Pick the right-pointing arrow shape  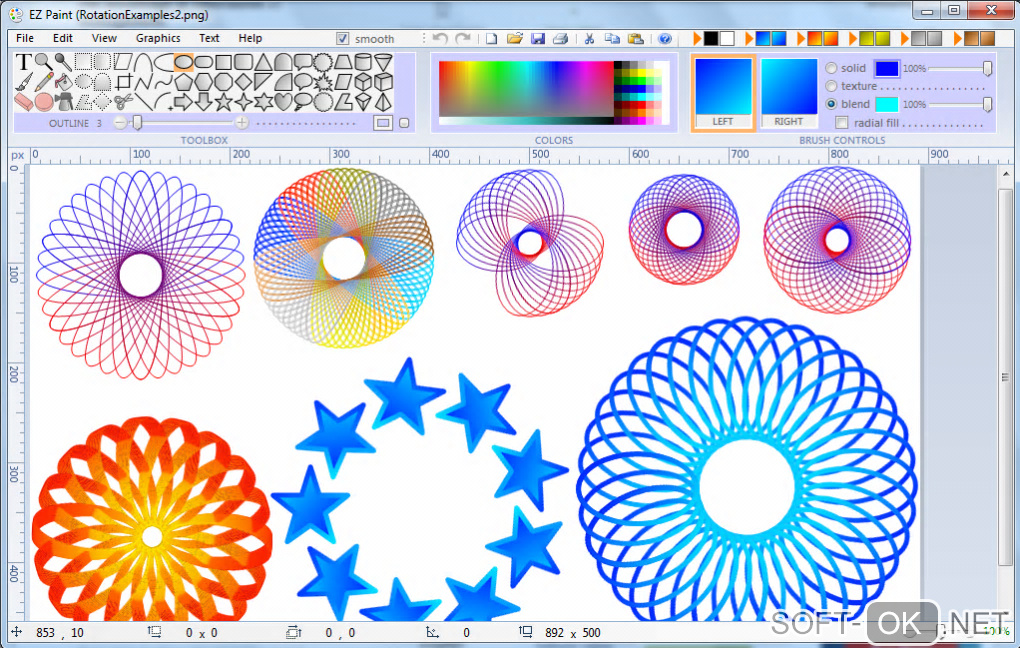pyautogui.click(x=183, y=101)
